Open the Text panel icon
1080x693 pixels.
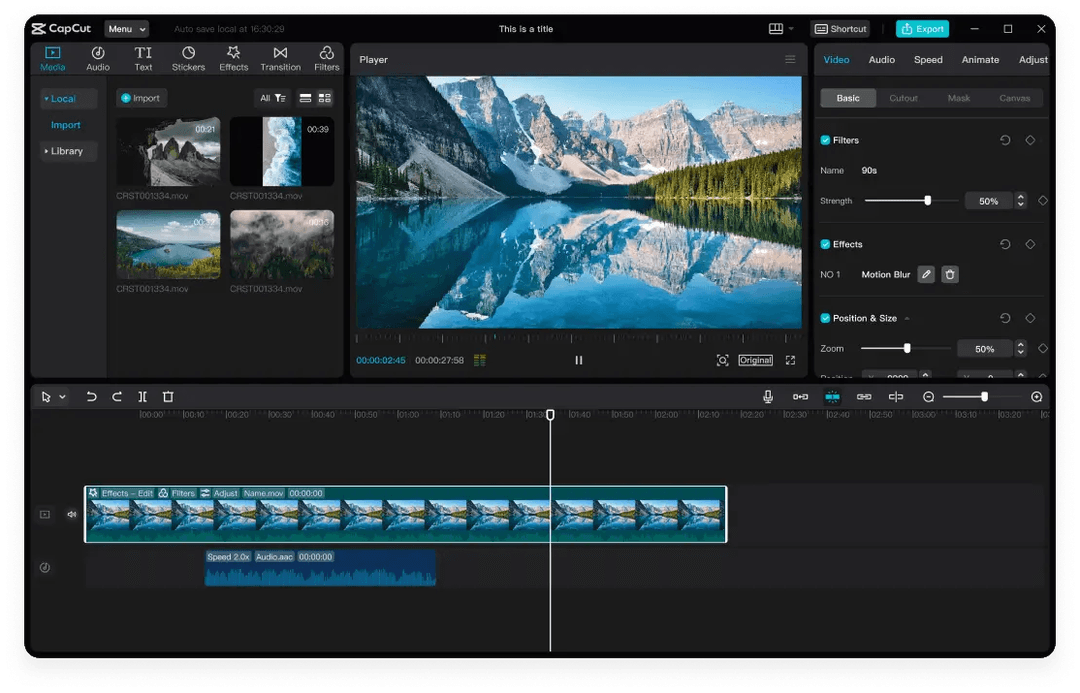(x=143, y=57)
